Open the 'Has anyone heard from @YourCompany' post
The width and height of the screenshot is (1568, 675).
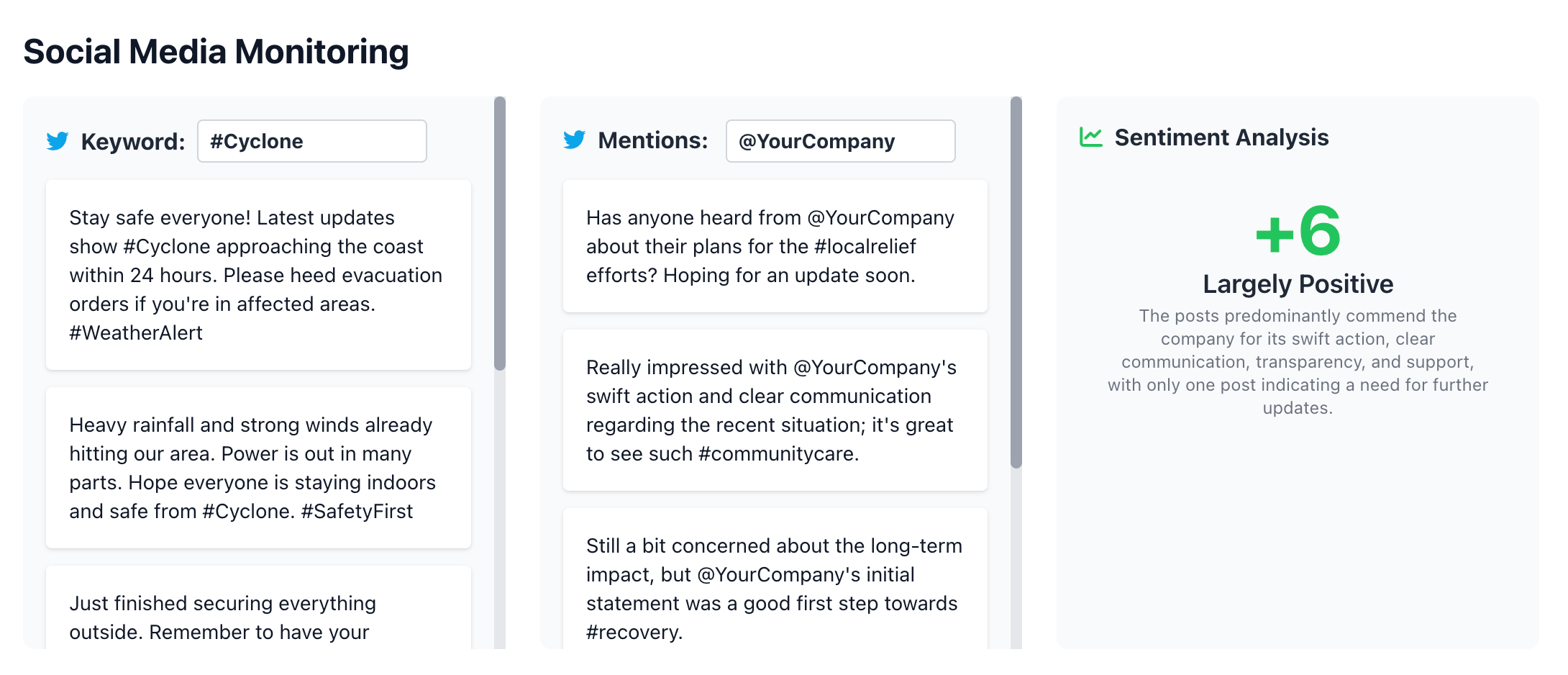coord(775,246)
